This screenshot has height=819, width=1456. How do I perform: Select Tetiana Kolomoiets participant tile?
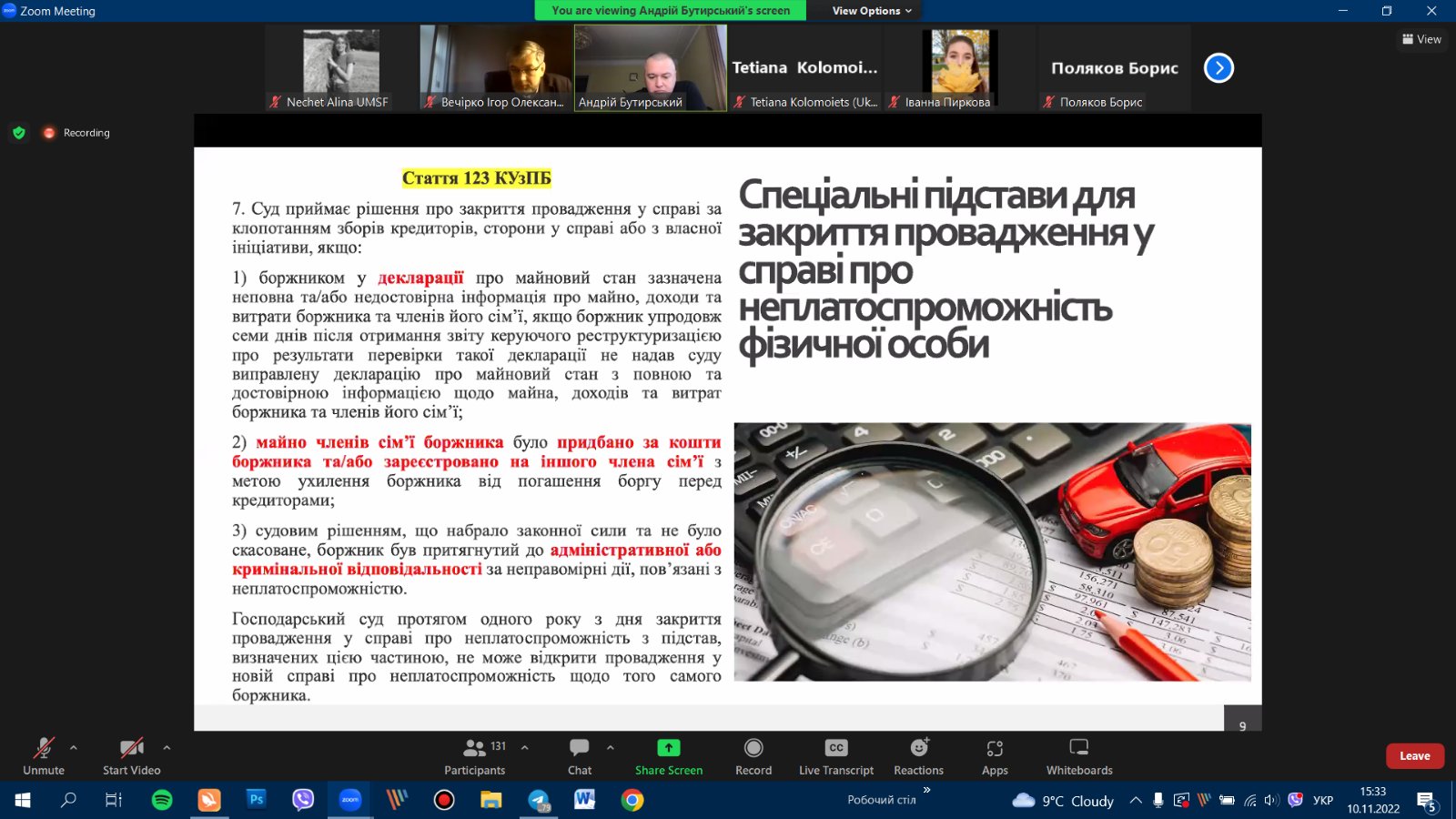tap(805, 68)
